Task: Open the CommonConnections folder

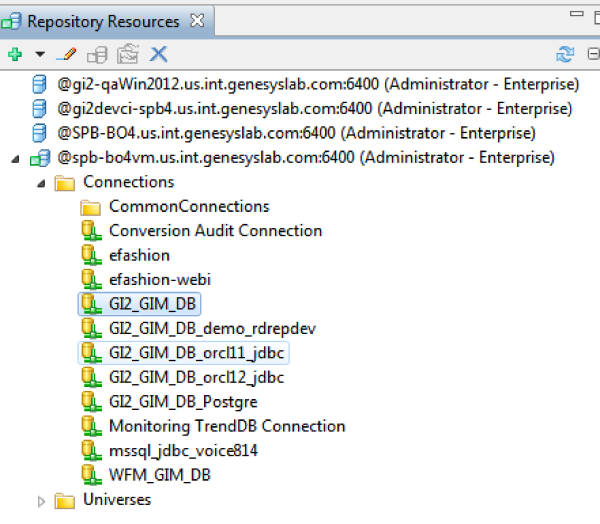Action: (x=189, y=207)
